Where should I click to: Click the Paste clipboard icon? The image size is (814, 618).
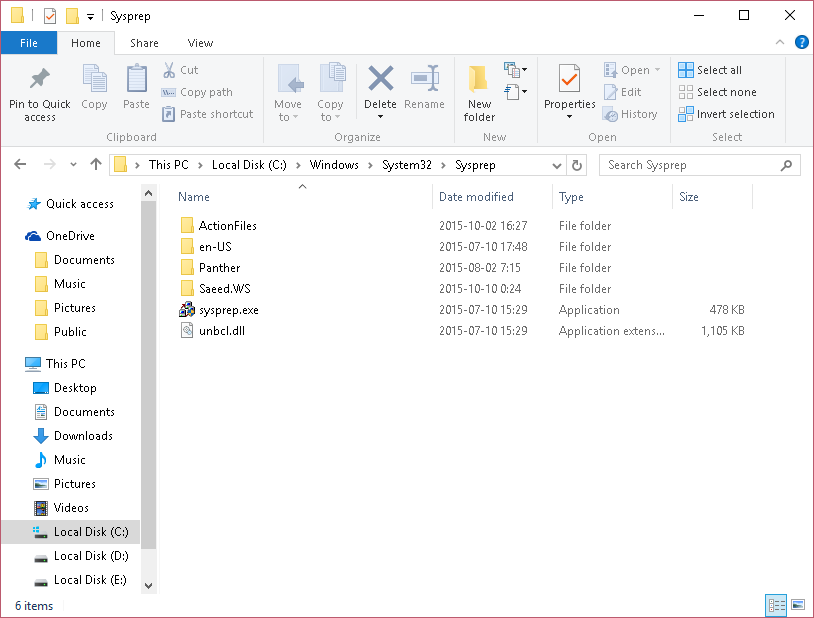[137, 79]
